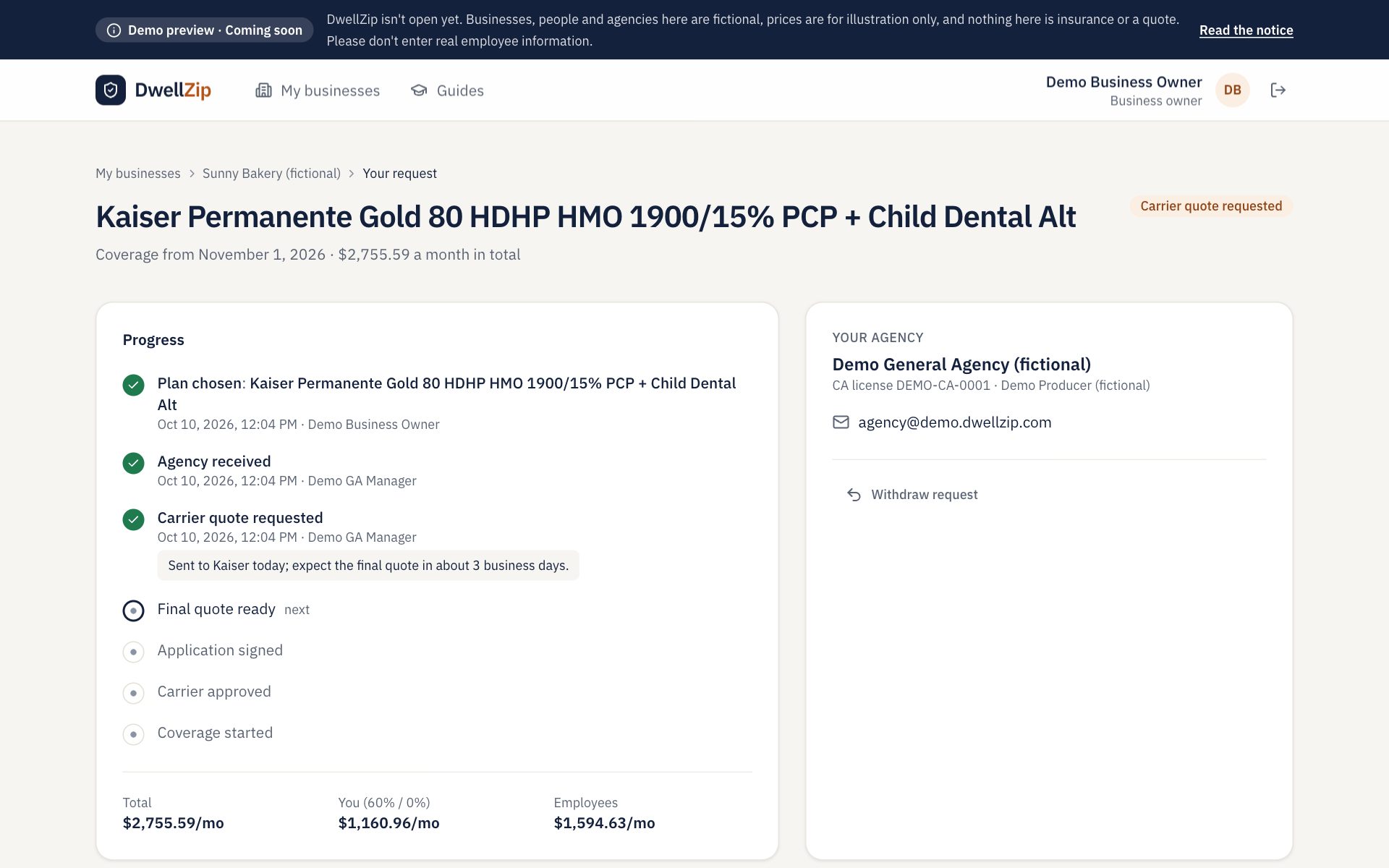Screen dimensions: 1389x868
Task: Click the Progress heading
Action: pos(153,340)
